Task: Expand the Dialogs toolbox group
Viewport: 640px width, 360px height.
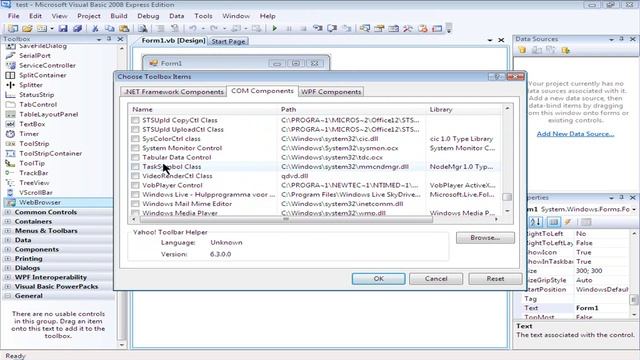Action: (7, 268)
